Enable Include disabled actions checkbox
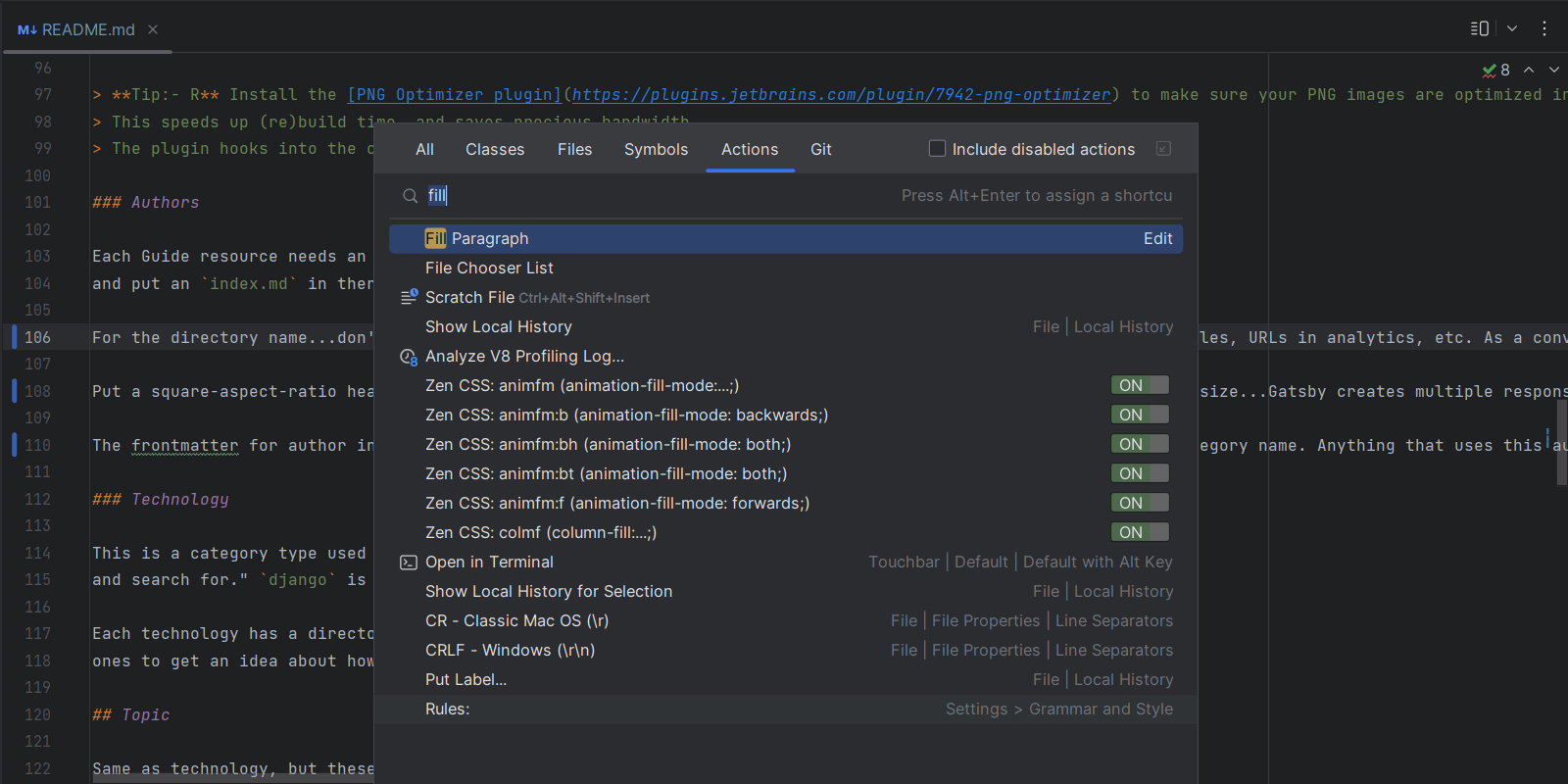Viewport: 1568px width, 784px height. pyautogui.click(x=938, y=149)
